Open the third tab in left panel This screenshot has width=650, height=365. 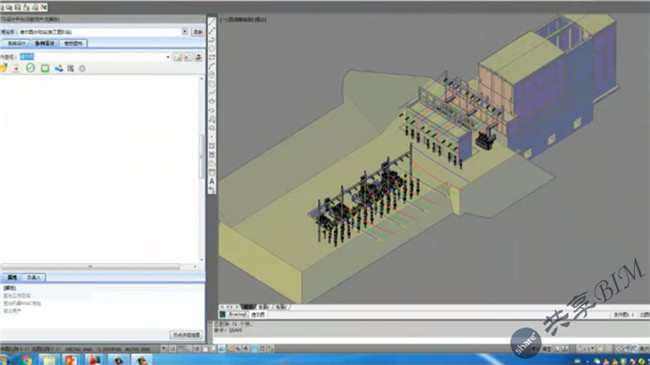click(73, 43)
